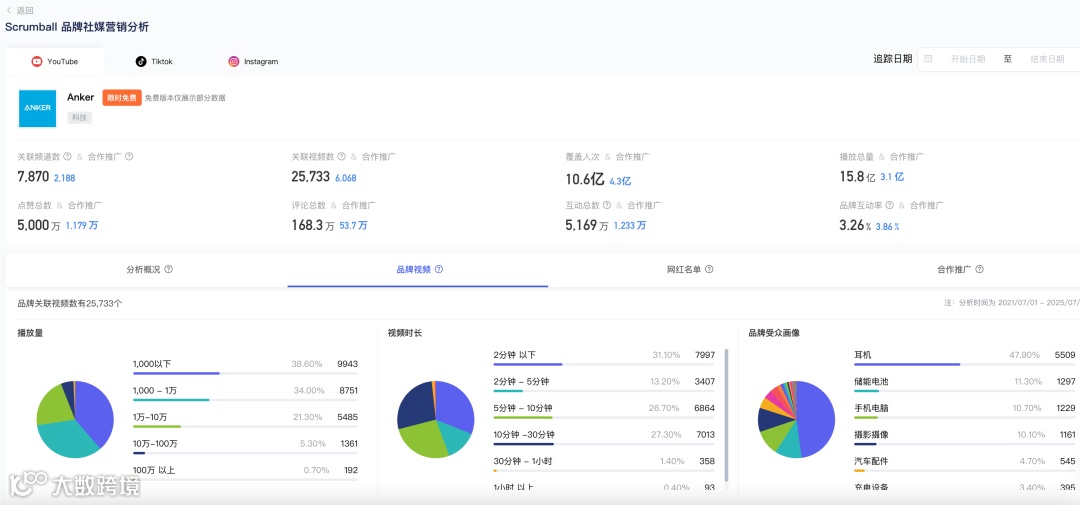Click the Instagram logo icon
The height and width of the screenshot is (505, 1080).
tap(233, 61)
